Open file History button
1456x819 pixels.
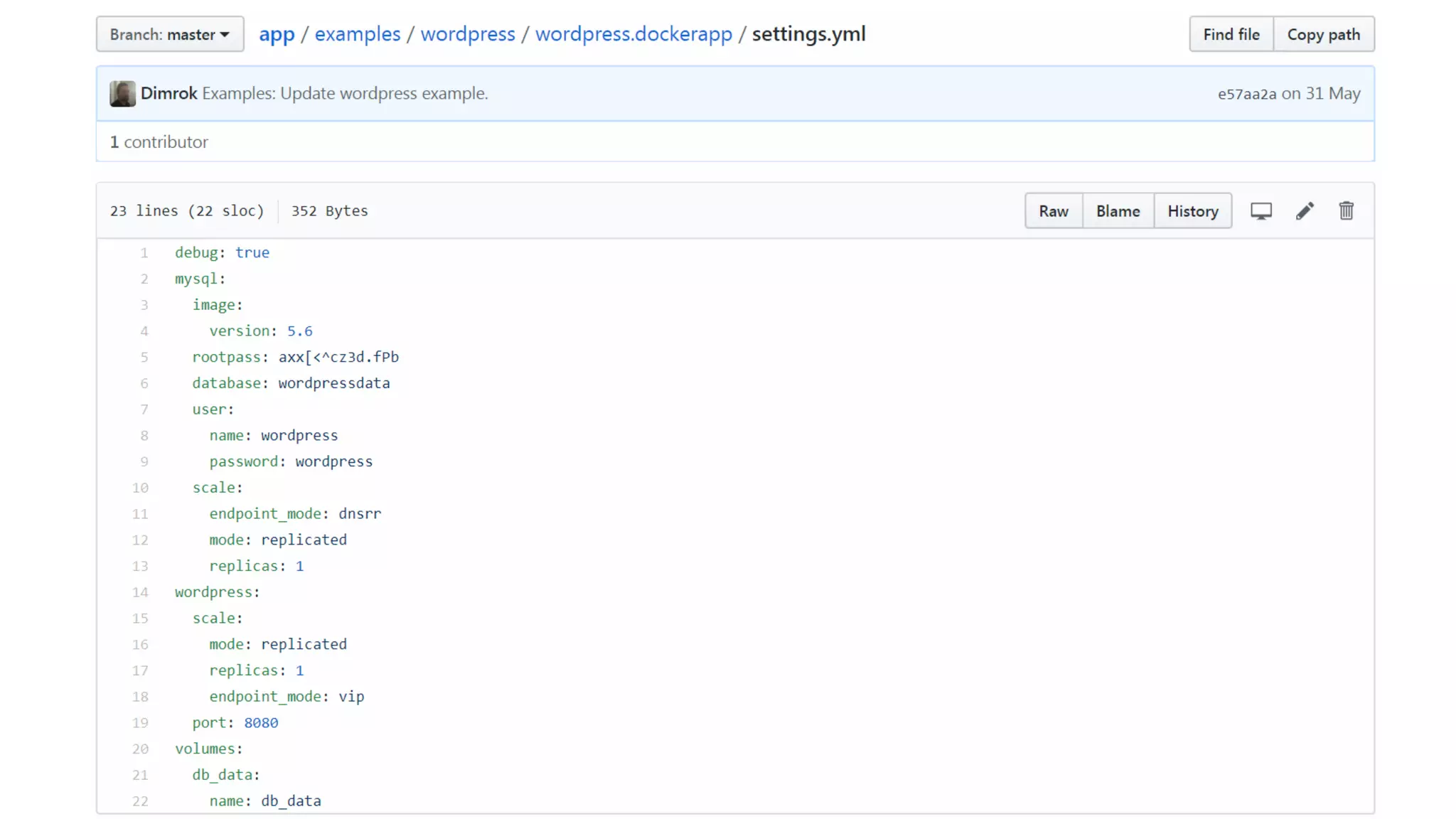click(x=1192, y=211)
